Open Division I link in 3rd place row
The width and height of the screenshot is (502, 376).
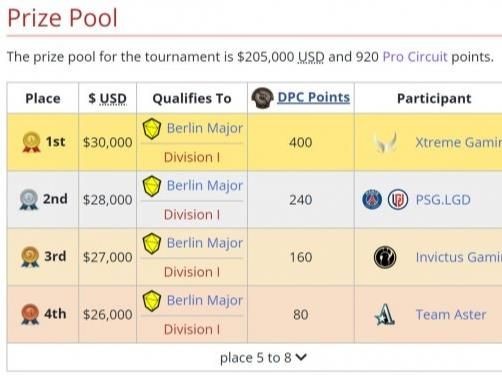[x=192, y=272]
